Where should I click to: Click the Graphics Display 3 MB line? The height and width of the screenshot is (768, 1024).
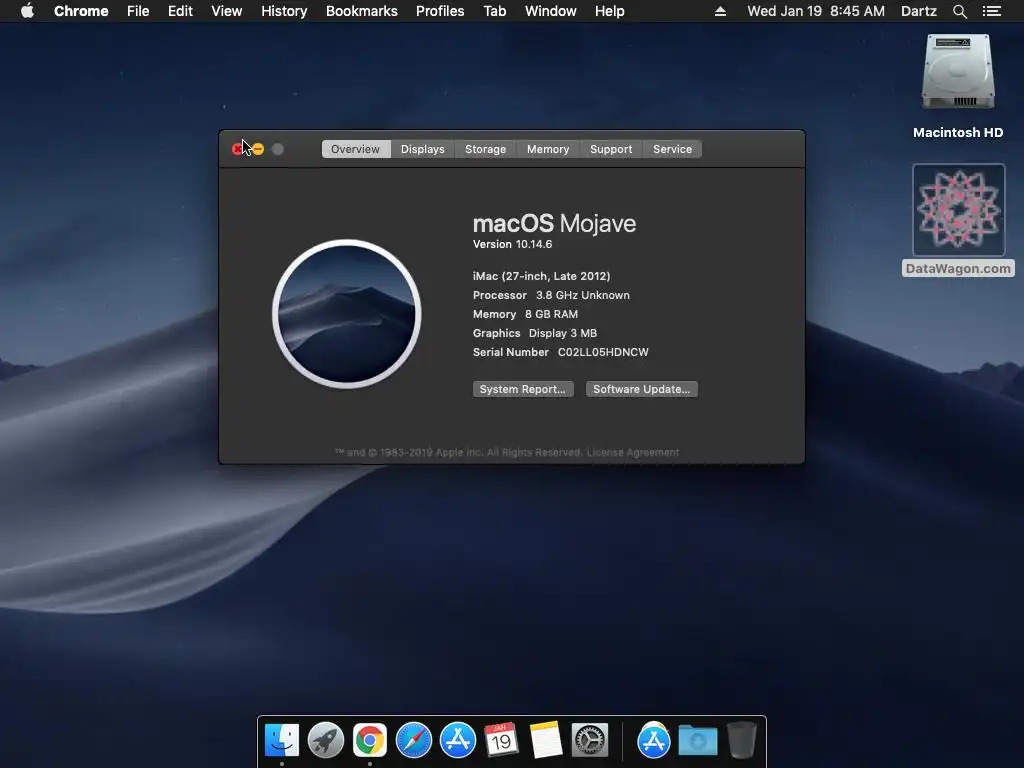tap(535, 333)
